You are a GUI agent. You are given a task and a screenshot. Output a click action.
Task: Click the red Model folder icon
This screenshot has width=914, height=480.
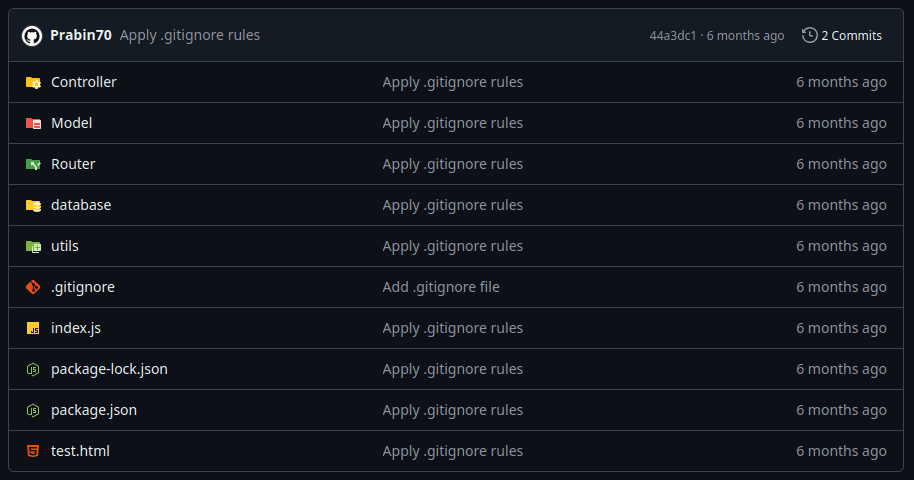[x=33, y=123]
